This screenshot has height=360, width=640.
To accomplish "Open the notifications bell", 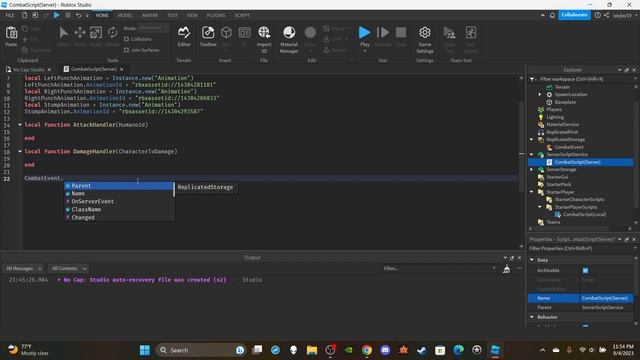I will pos(552,15).
